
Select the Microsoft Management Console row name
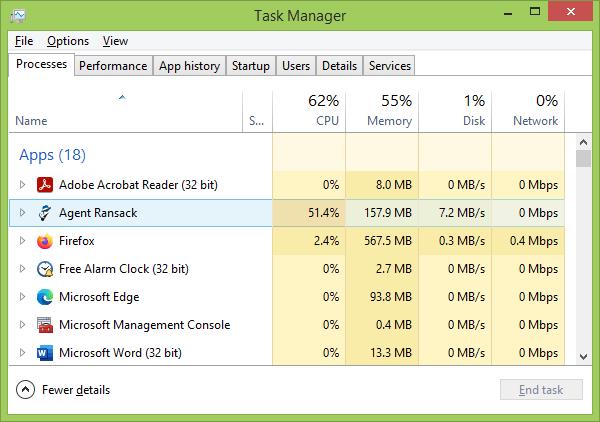145,325
